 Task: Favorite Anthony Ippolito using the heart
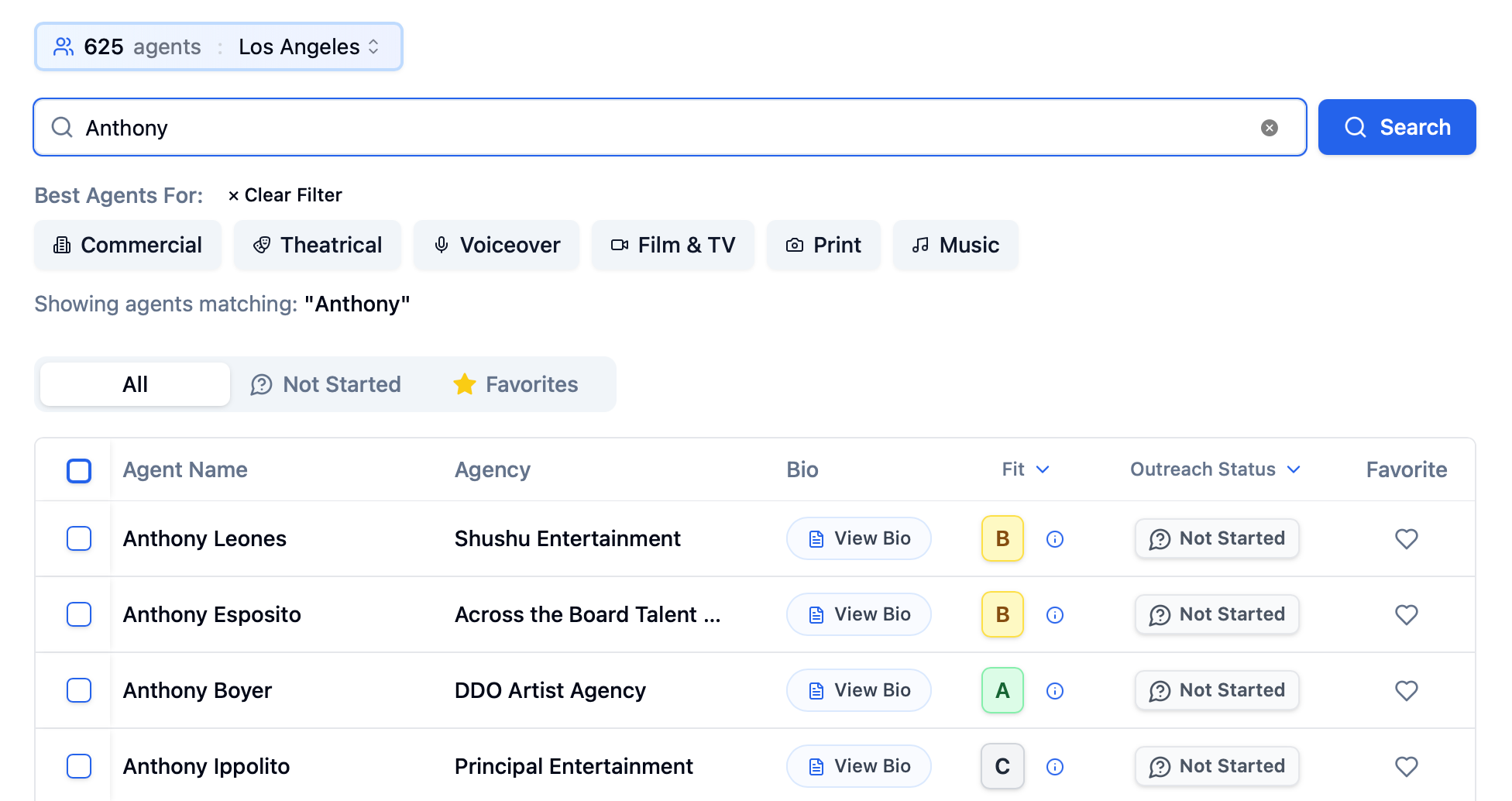pyautogui.click(x=1406, y=766)
